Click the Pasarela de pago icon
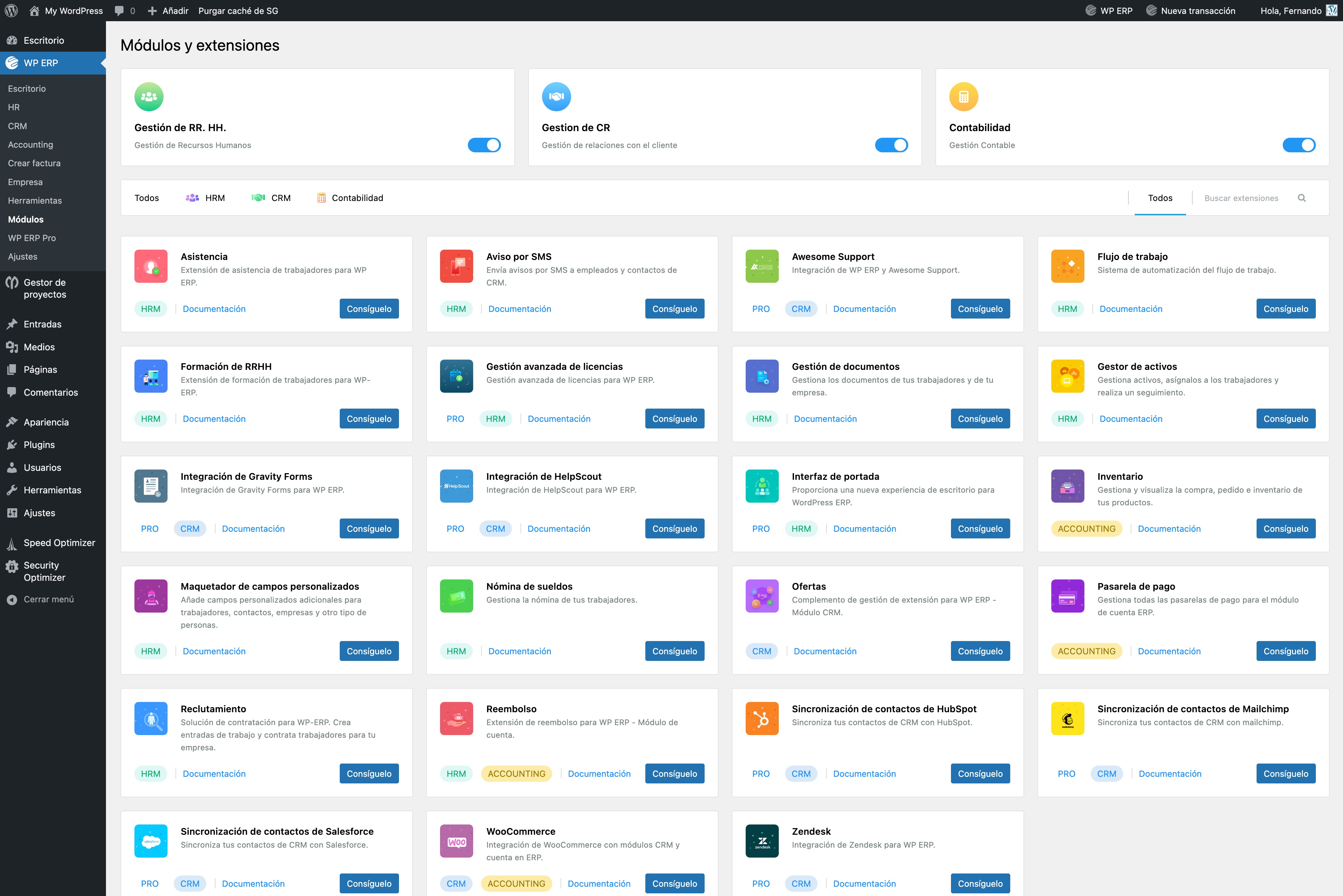The image size is (1343, 896). tap(1068, 596)
